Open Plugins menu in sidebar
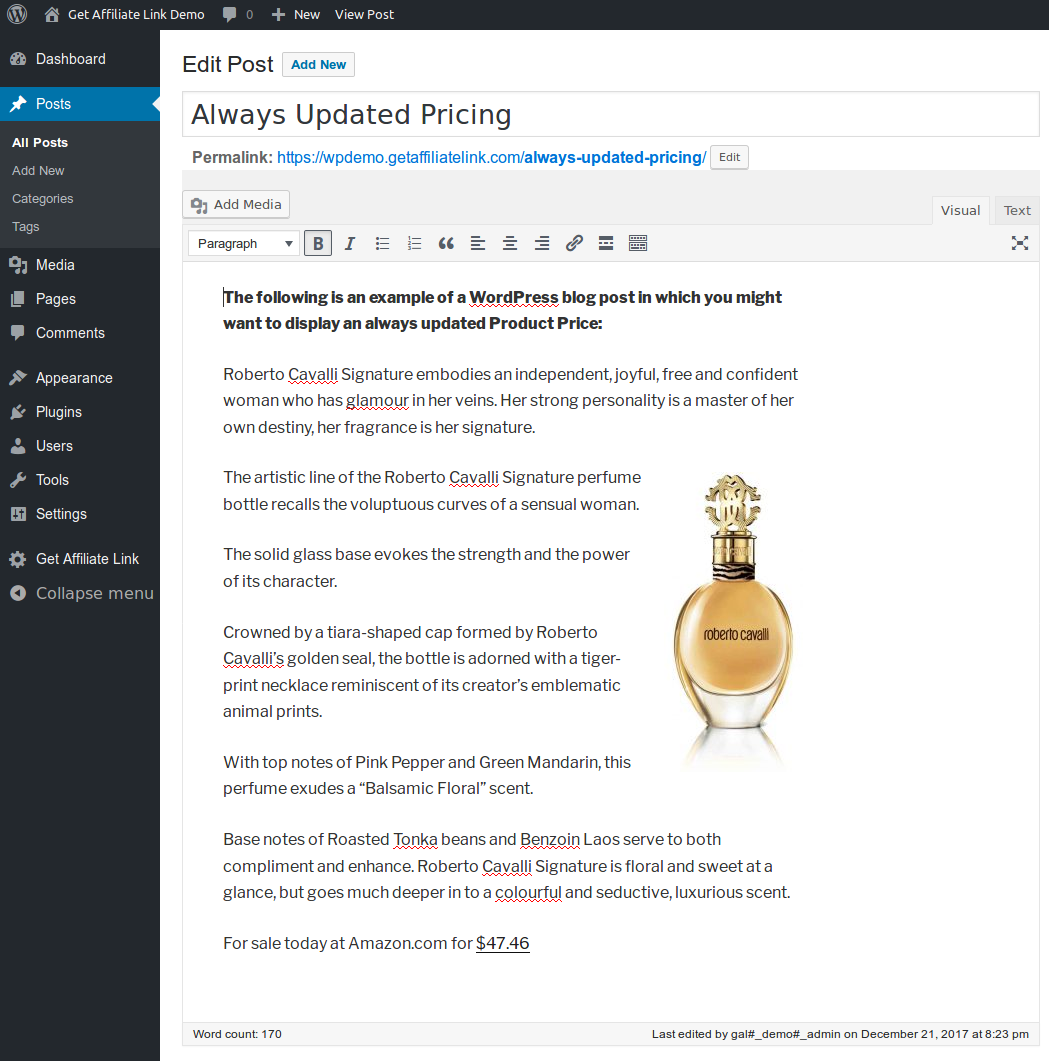 [80, 411]
